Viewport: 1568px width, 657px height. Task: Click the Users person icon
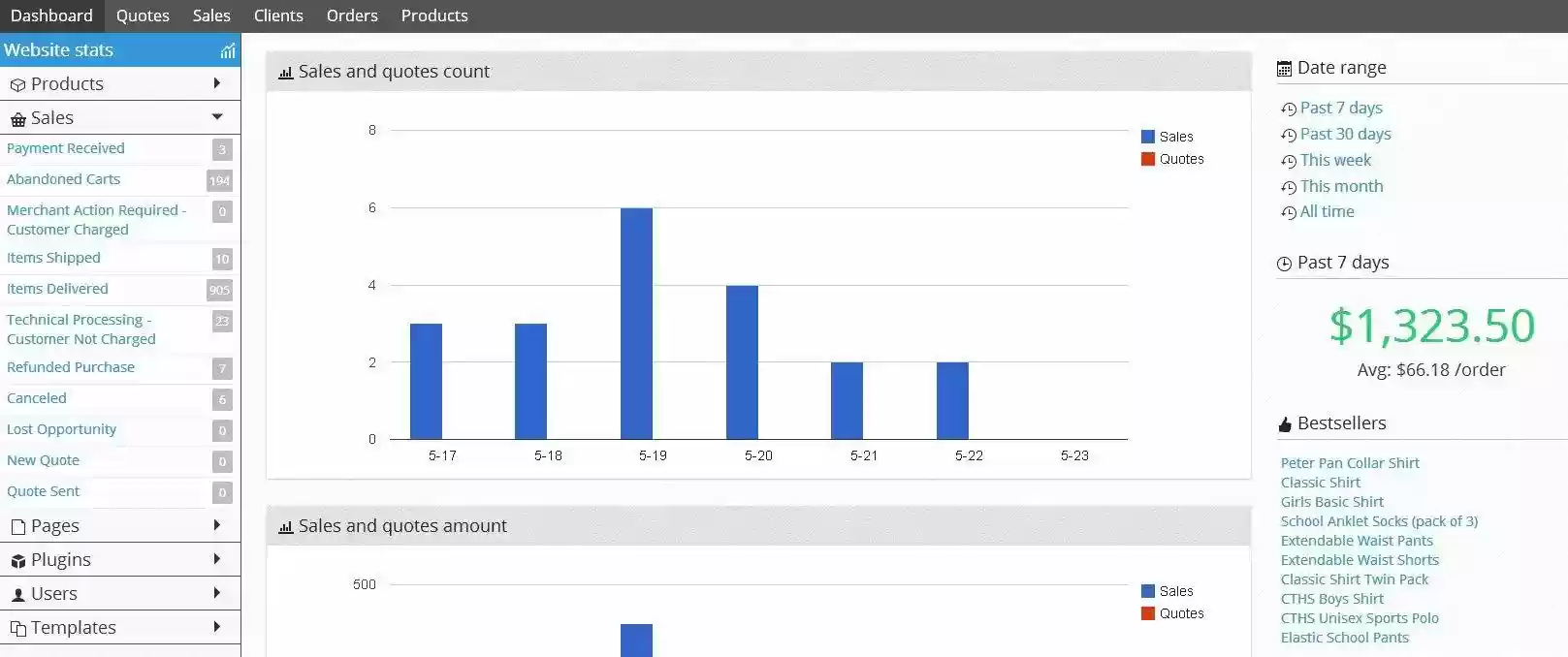[17, 595]
